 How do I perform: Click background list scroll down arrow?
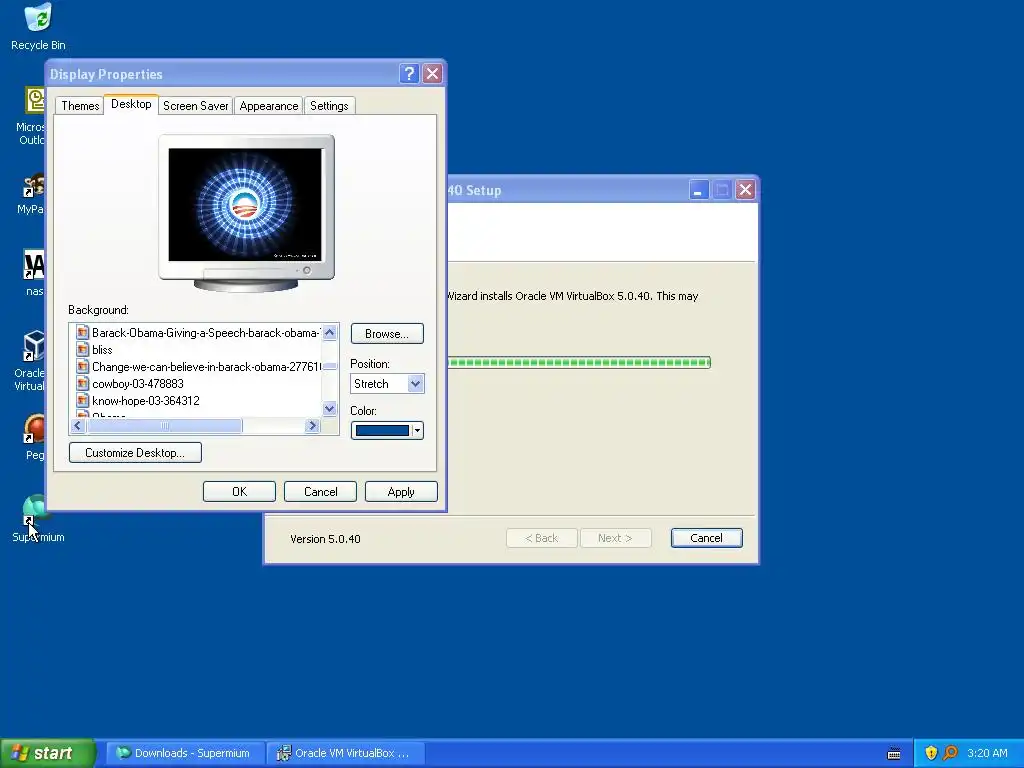[330, 409]
